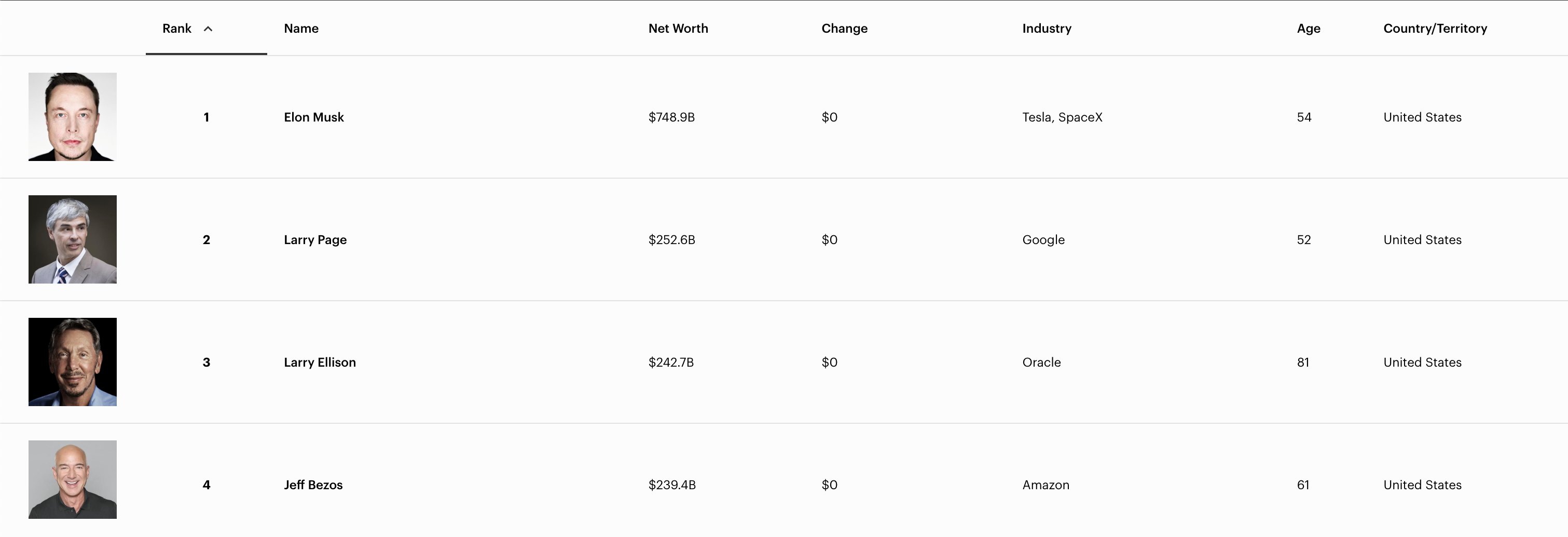Sort by Industry column header
The width and height of the screenshot is (1568, 537).
tap(1047, 29)
